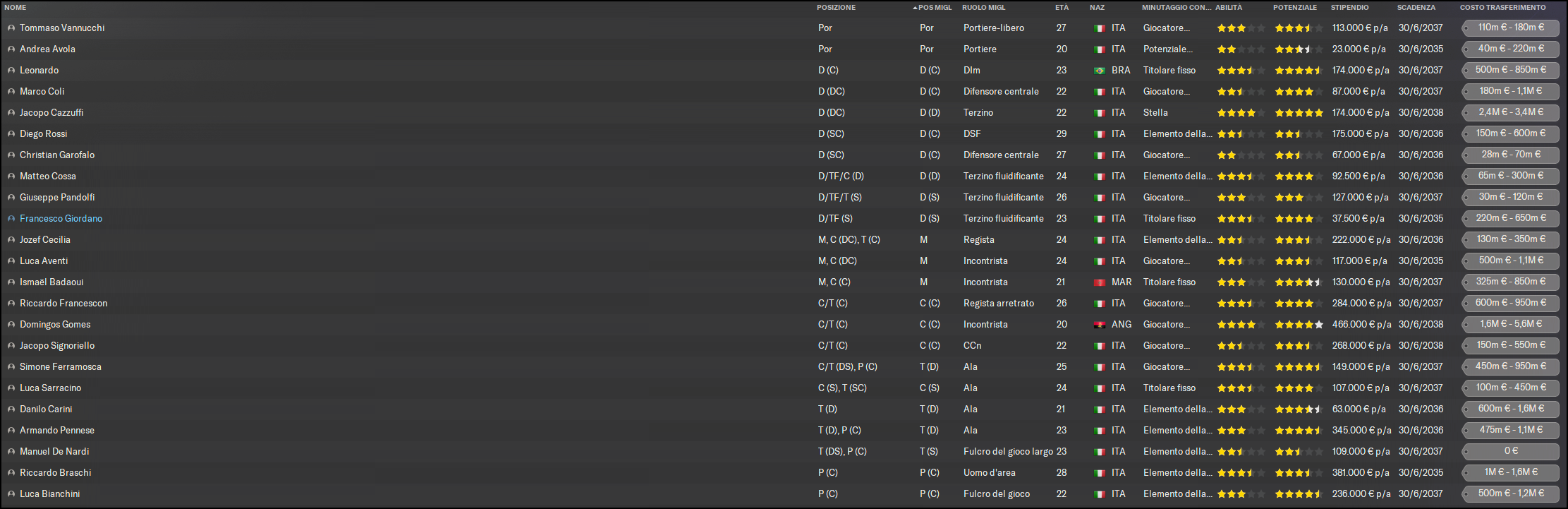Click the role 'Uomo d'area'
Viewport: 1568px width, 509px height.
click(990, 473)
